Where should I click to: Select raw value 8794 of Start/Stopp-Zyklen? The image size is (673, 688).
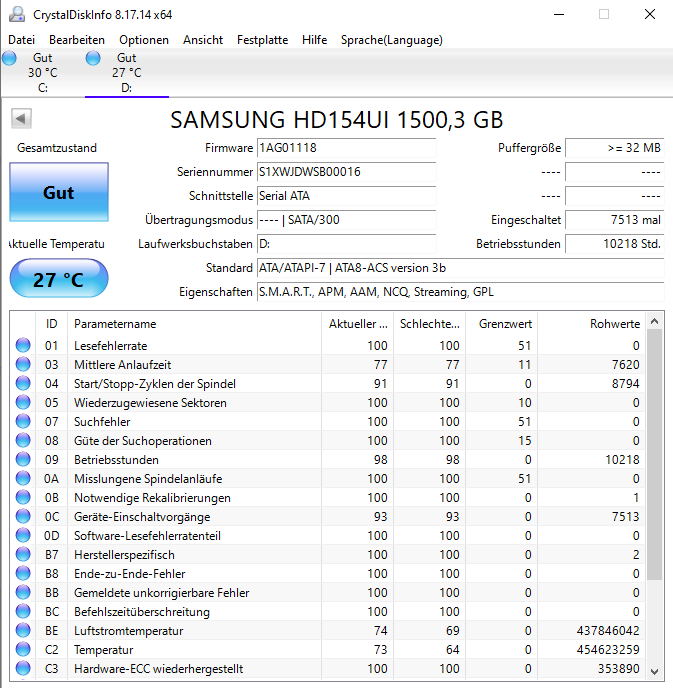pos(626,383)
